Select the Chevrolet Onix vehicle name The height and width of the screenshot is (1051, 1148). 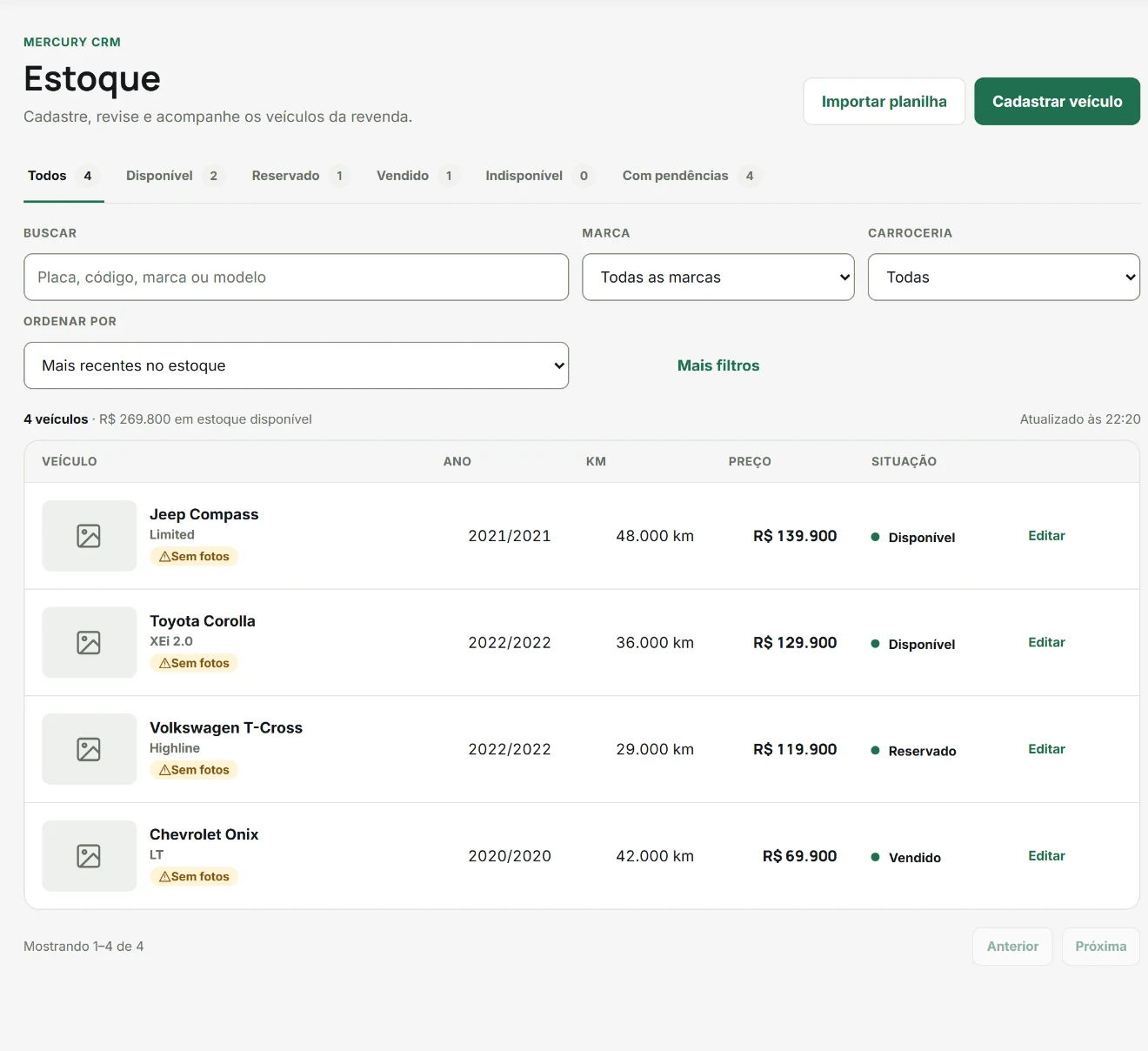[x=204, y=835]
